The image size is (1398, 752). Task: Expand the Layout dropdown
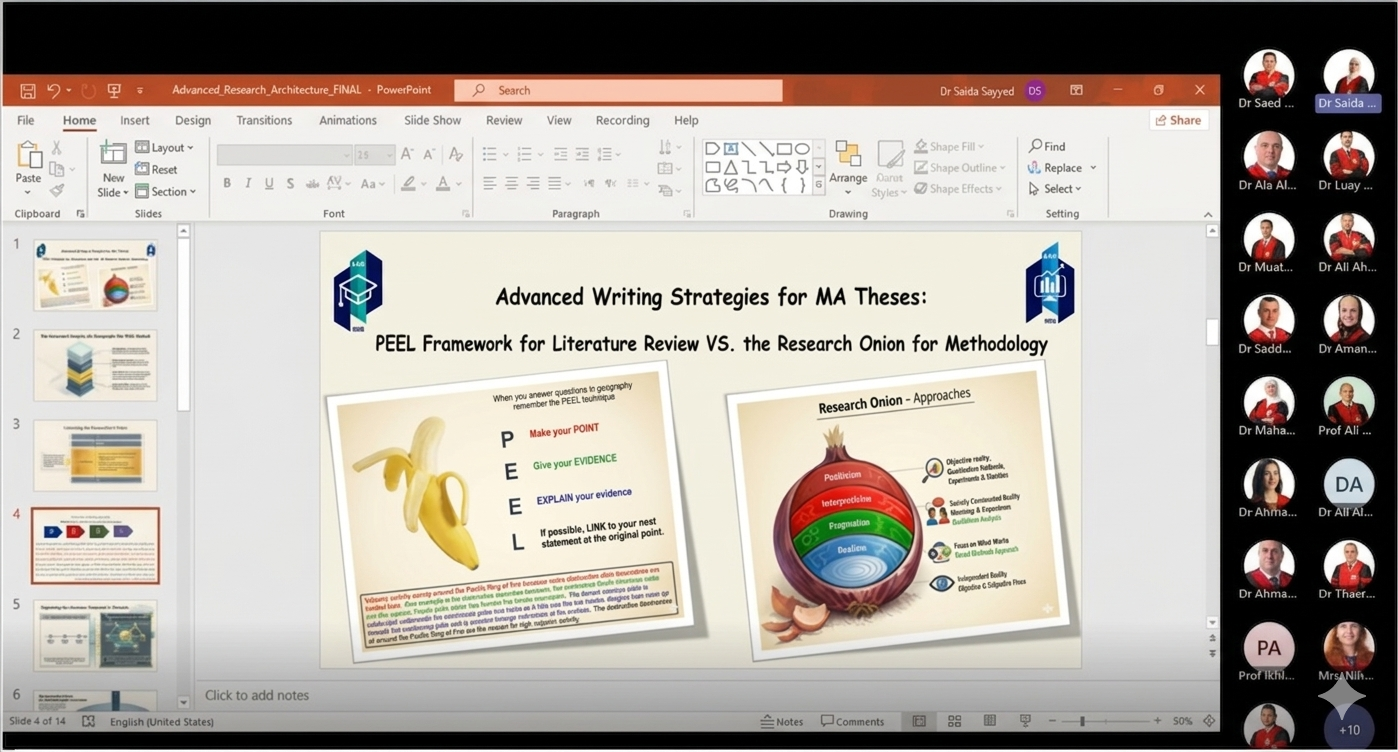(x=165, y=148)
